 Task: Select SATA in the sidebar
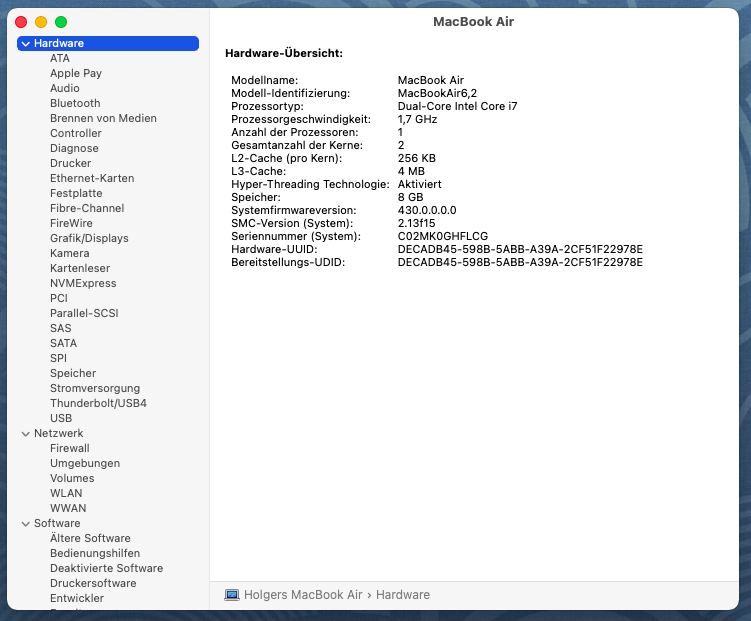pyautogui.click(x=63, y=343)
